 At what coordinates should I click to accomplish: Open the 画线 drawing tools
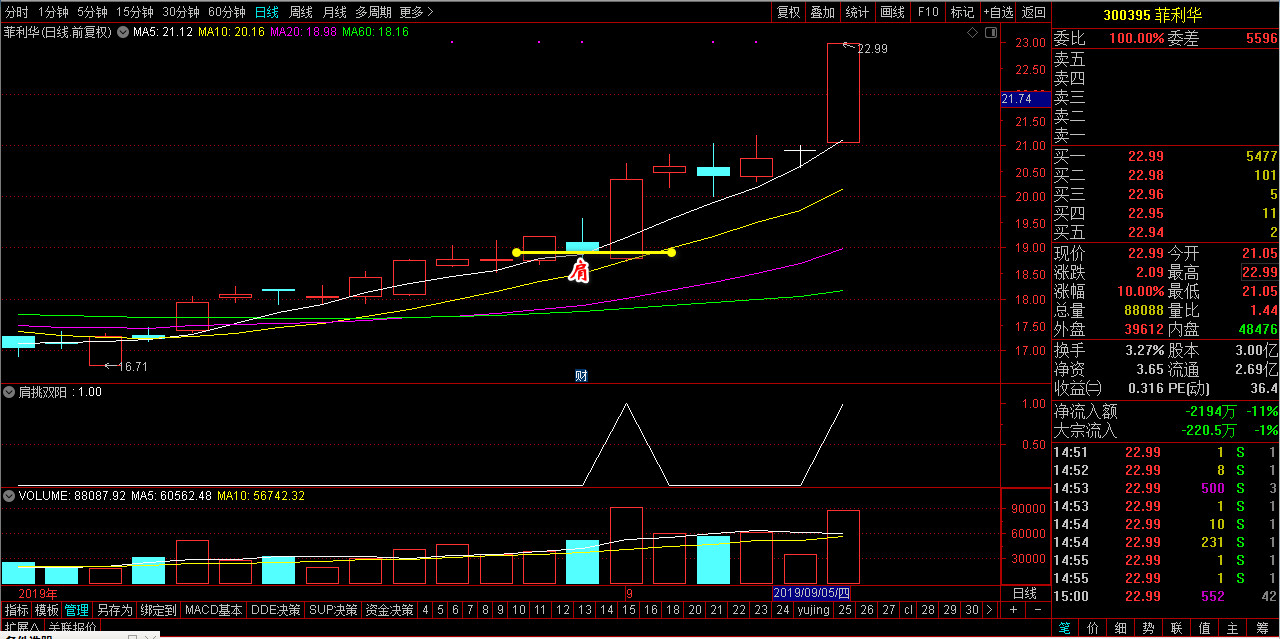coord(892,12)
